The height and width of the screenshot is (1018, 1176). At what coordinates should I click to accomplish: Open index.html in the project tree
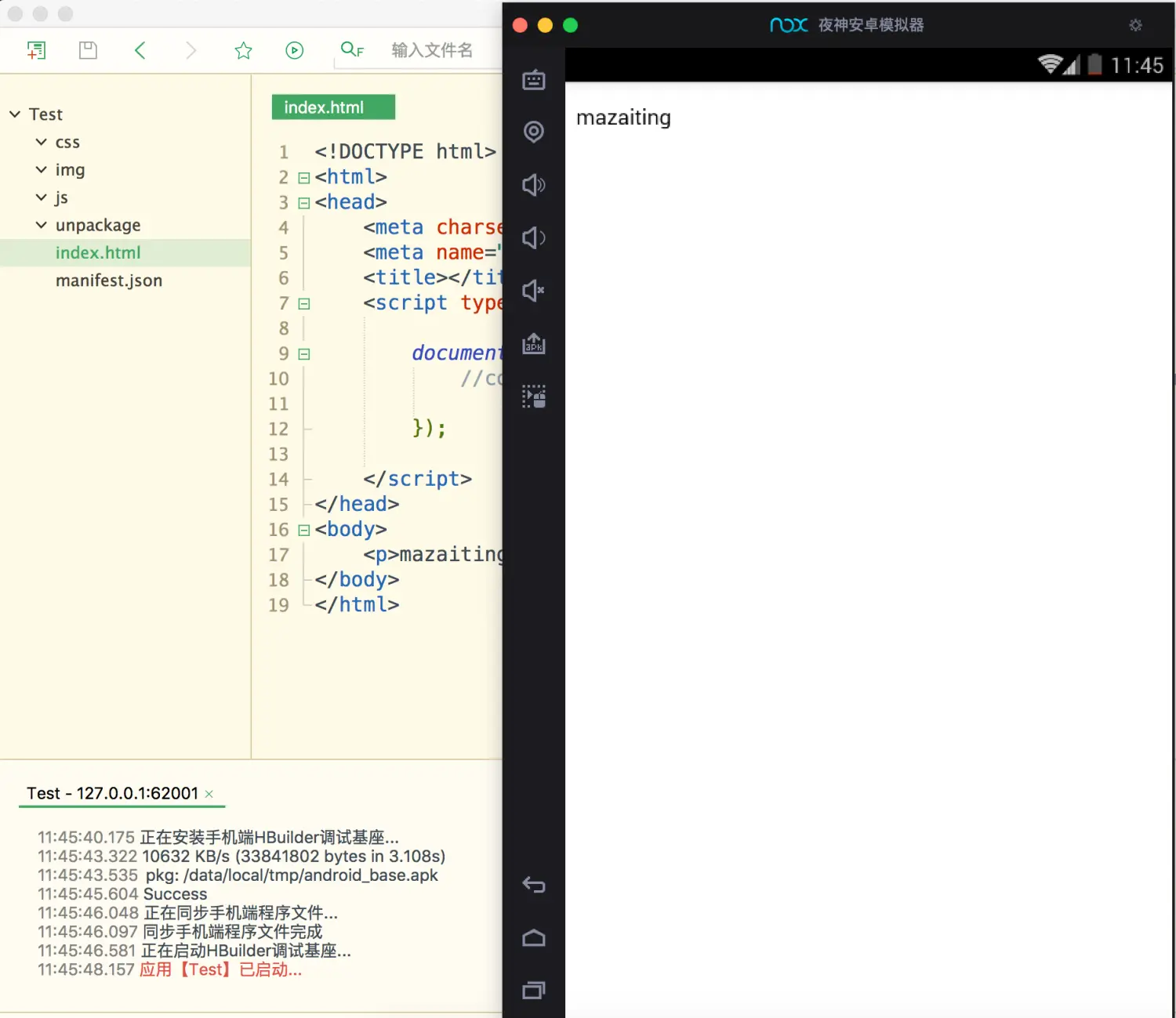[x=98, y=253]
